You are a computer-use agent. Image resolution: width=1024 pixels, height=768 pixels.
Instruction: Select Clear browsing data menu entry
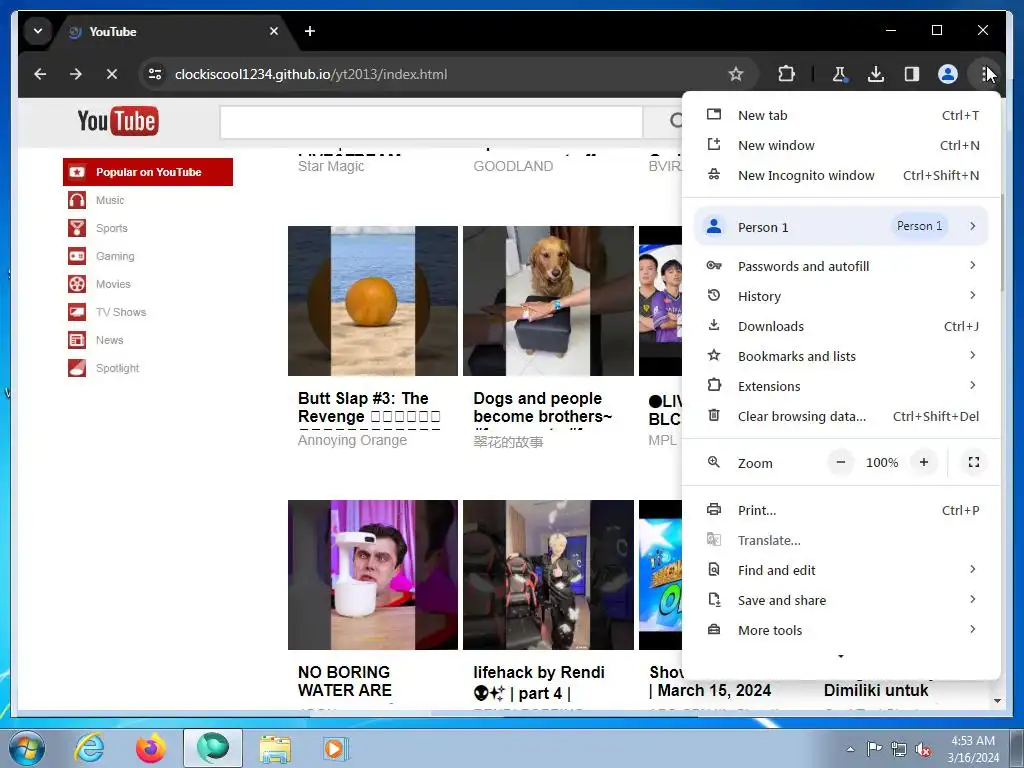click(841, 416)
